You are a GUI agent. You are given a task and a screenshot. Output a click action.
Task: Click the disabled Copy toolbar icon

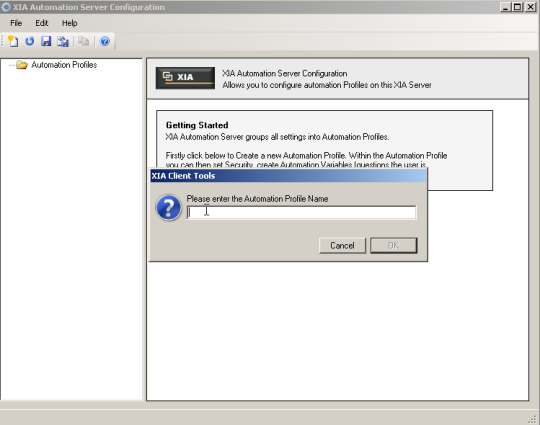pyautogui.click(x=83, y=41)
